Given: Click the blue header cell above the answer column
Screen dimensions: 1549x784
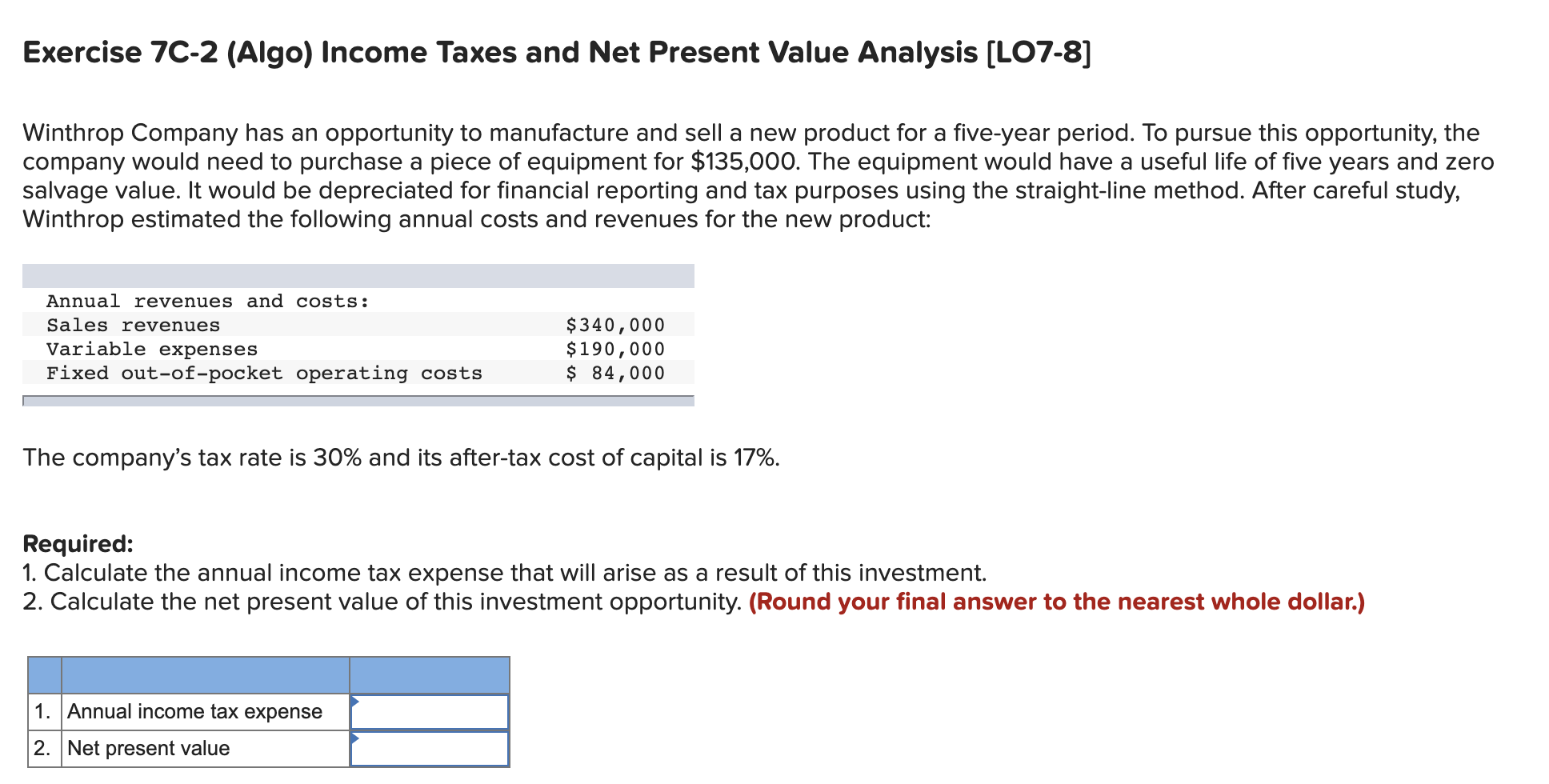Looking at the screenshot, I should pyautogui.click(x=430, y=676).
